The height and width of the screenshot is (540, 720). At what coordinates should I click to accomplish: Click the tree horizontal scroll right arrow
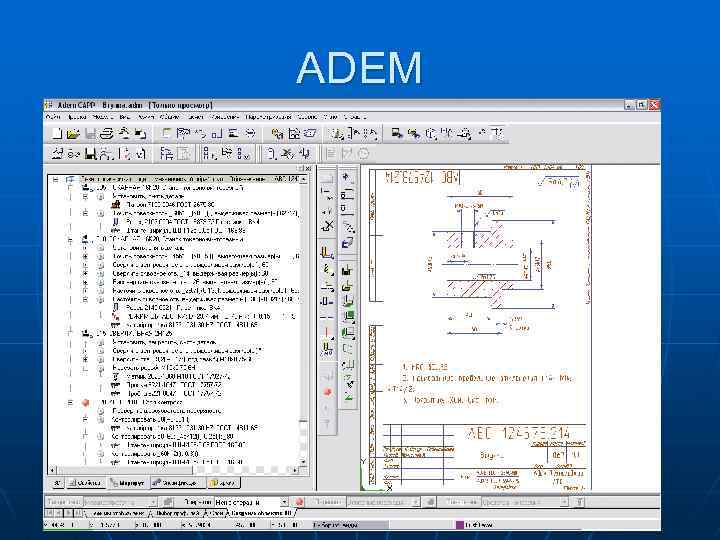click(295, 470)
